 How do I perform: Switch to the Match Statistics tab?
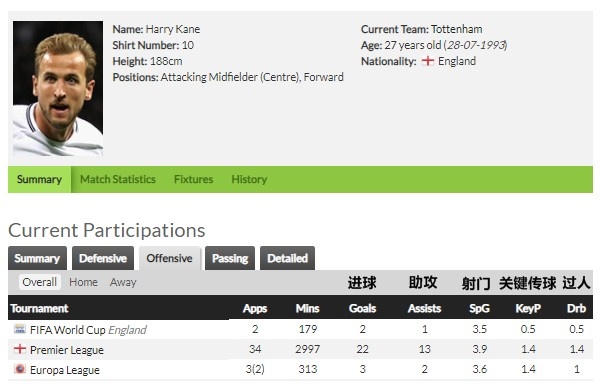pos(117,179)
